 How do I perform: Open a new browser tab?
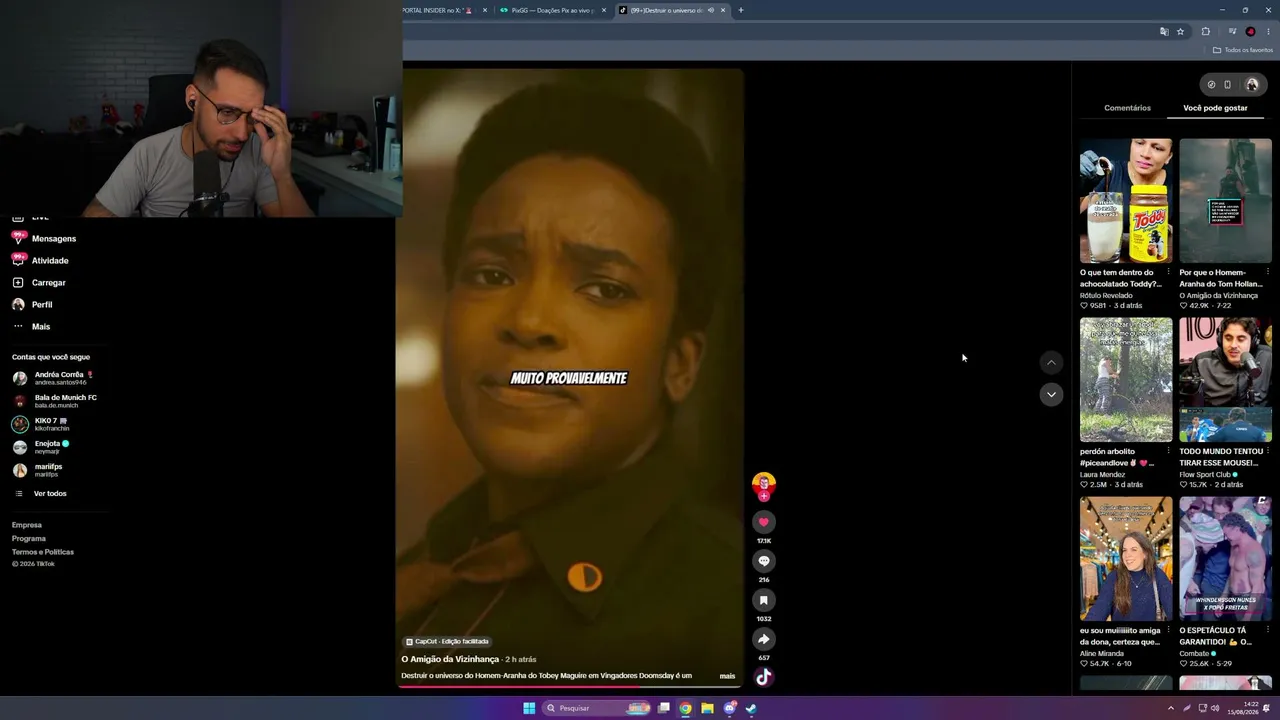point(741,10)
